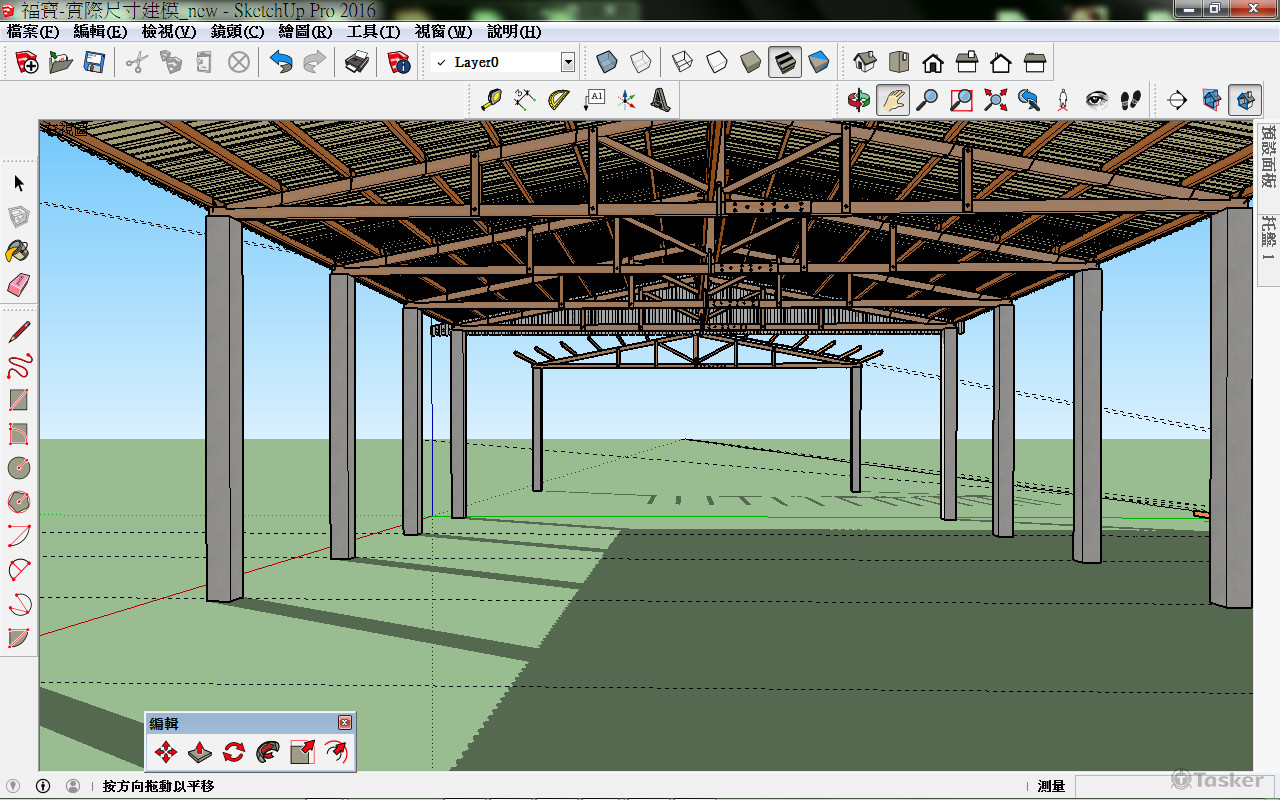Activate the Orbit camera tool

pyautogui.click(x=859, y=99)
